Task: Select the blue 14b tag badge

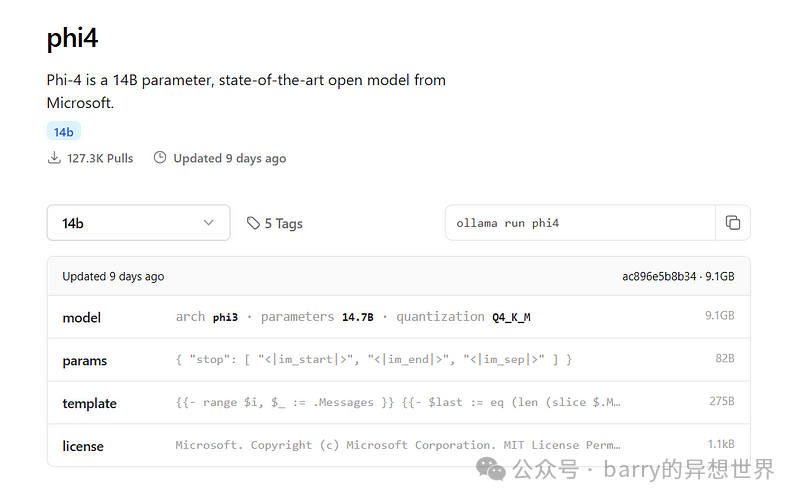Action: (63, 132)
